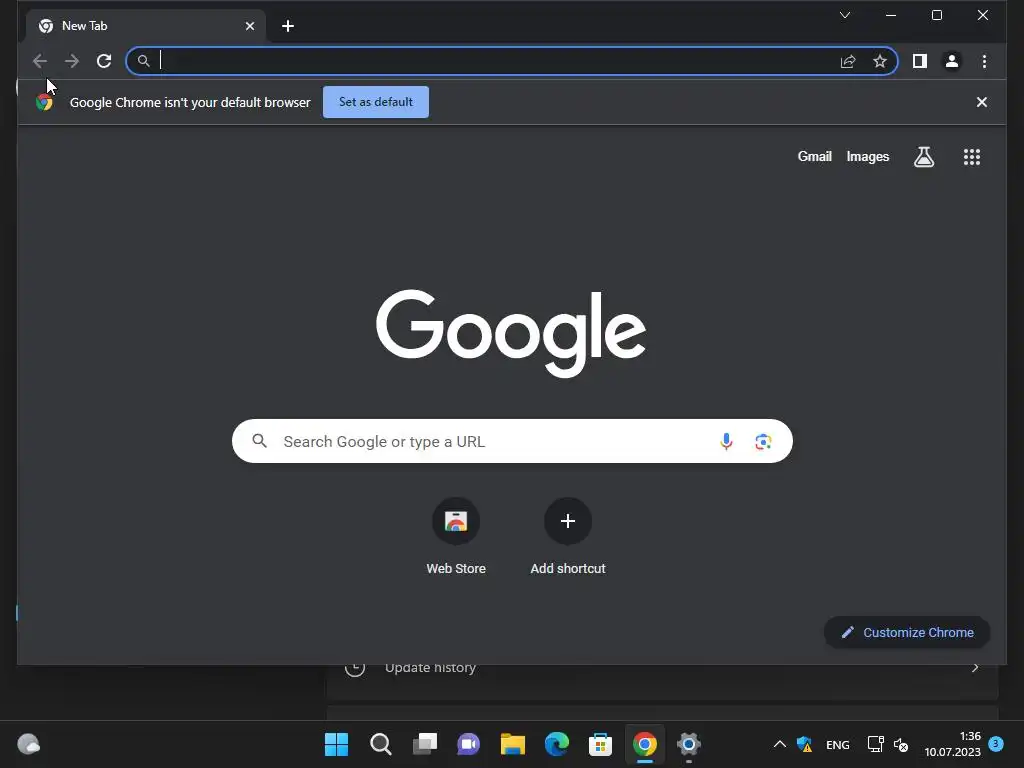Select the New Tab tab
1024x768 pixels.
pos(146,26)
